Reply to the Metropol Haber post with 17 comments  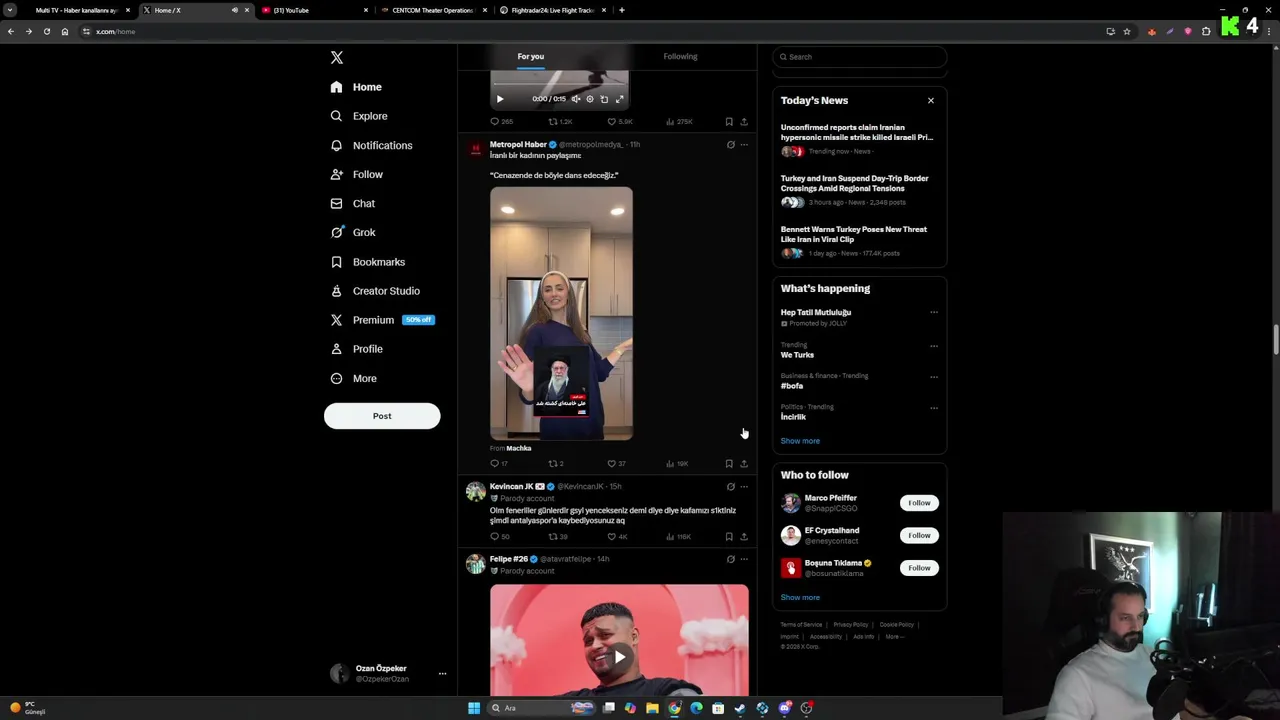point(498,464)
